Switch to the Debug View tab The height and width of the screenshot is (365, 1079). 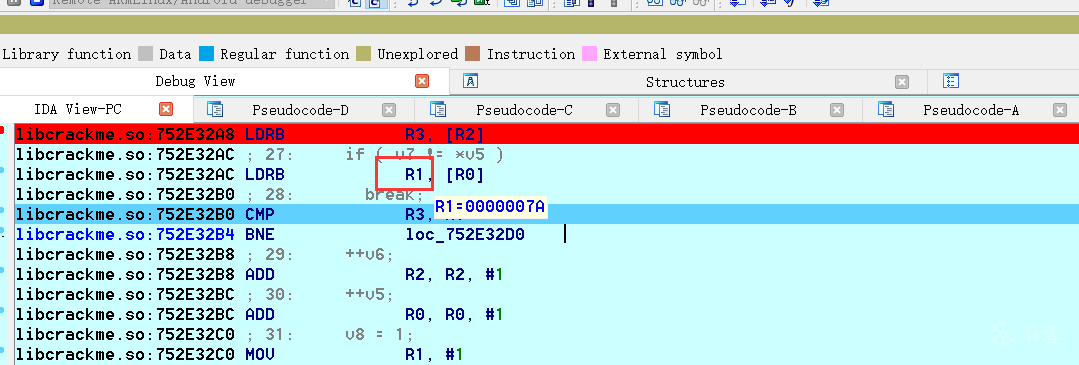coord(195,81)
